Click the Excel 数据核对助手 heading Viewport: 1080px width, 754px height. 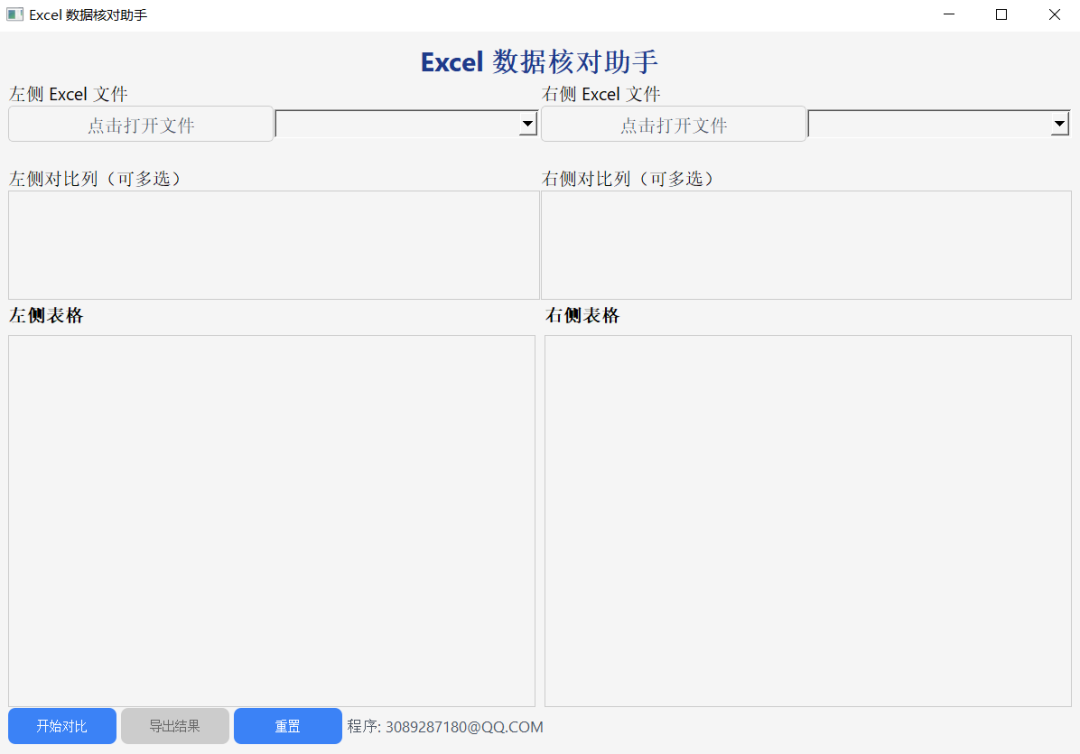(539, 62)
